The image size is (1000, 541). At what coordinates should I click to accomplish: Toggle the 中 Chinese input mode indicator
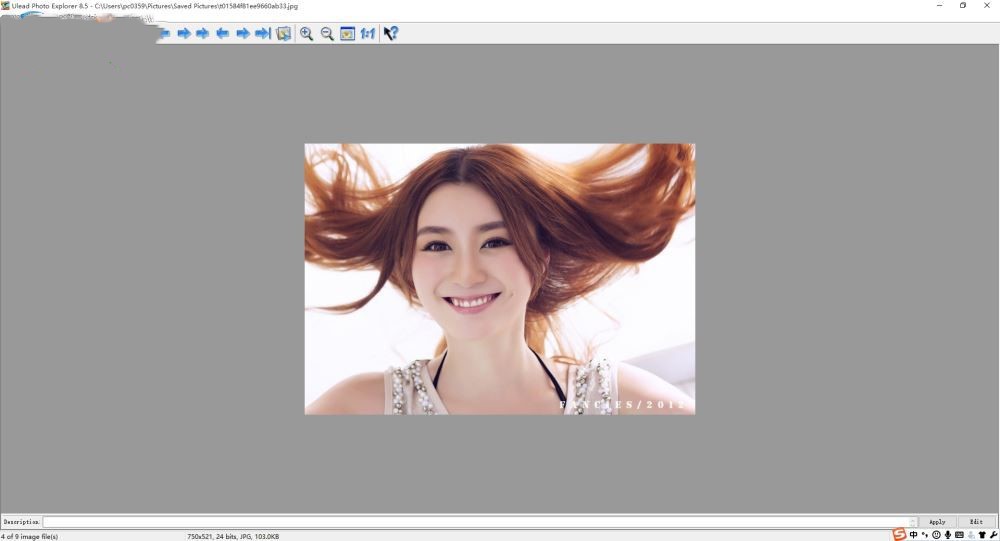(x=913, y=535)
